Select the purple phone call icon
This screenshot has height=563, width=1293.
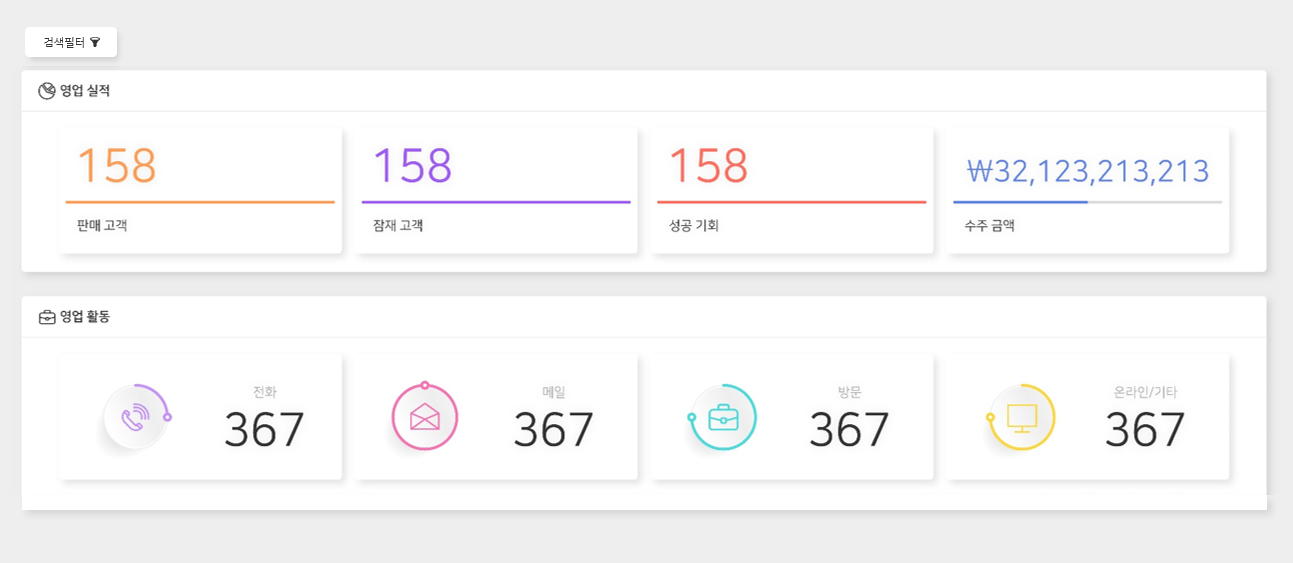(135, 417)
